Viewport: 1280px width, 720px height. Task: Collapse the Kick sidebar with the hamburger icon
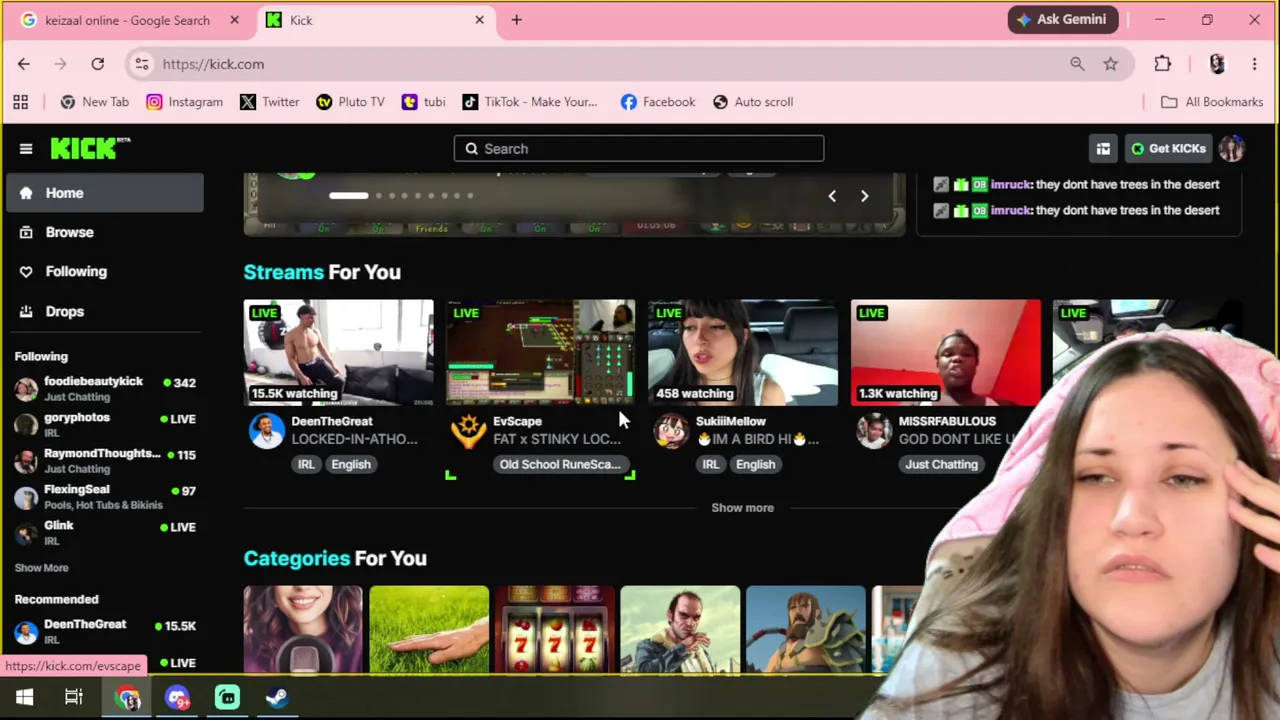(x=26, y=149)
